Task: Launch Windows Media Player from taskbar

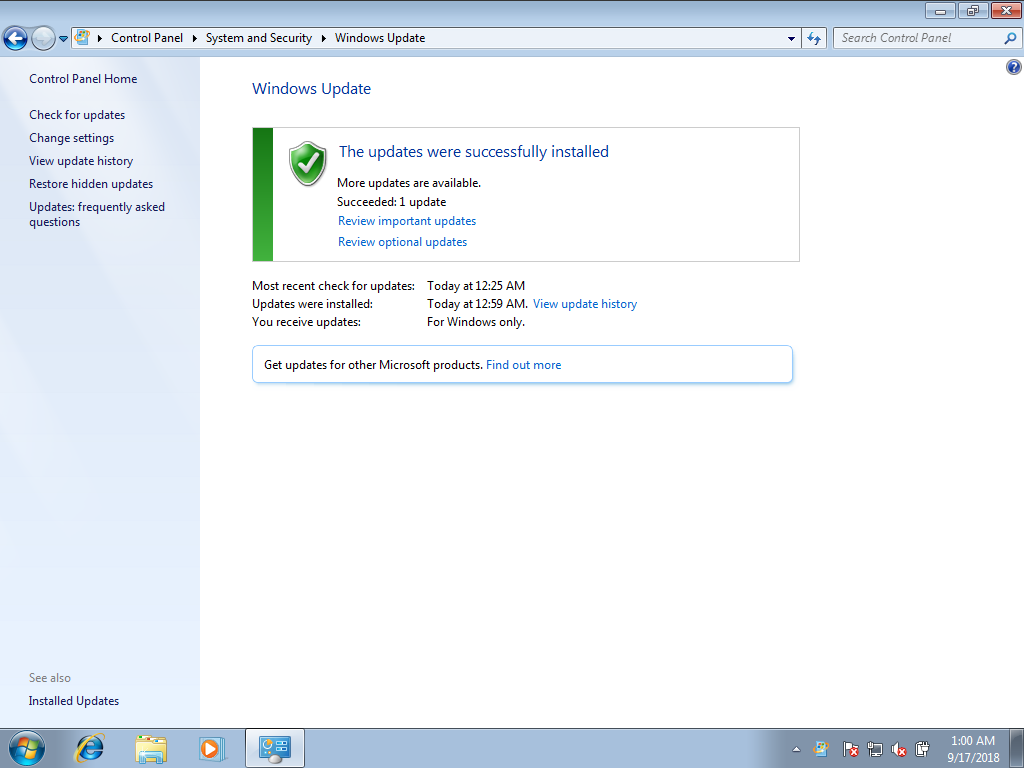Action: pyautogui.click(x=212, y=748)
